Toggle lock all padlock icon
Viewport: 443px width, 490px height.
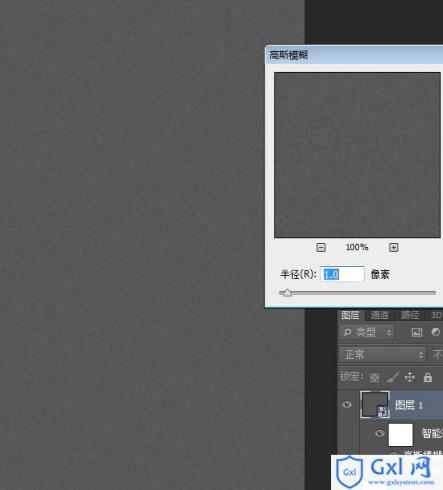pos(428,377)
